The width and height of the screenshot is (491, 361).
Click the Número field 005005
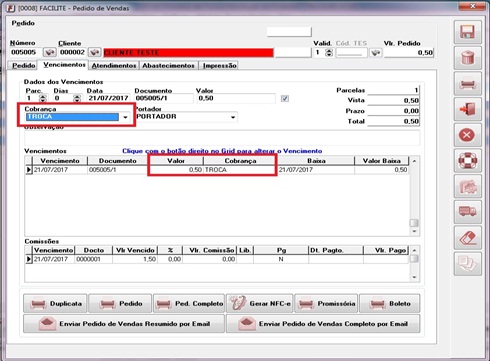click(26, 52)
